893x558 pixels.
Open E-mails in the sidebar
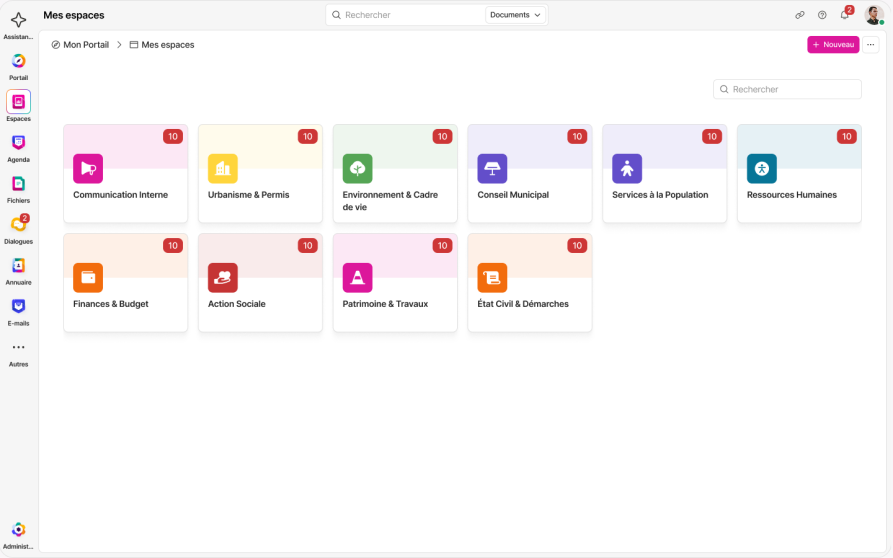(x=18, y=307)
